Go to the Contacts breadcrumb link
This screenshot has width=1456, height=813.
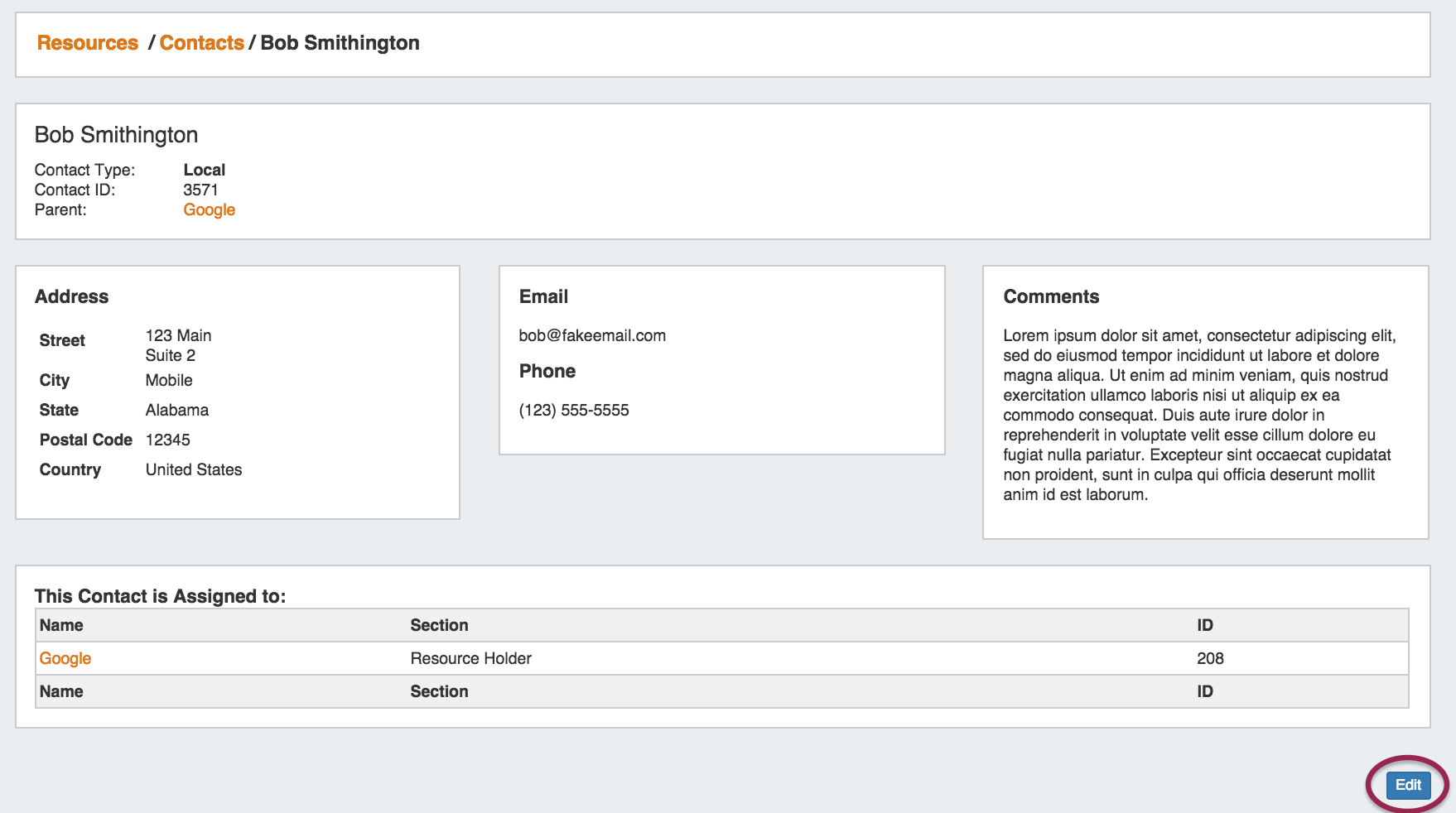point(201,43)
